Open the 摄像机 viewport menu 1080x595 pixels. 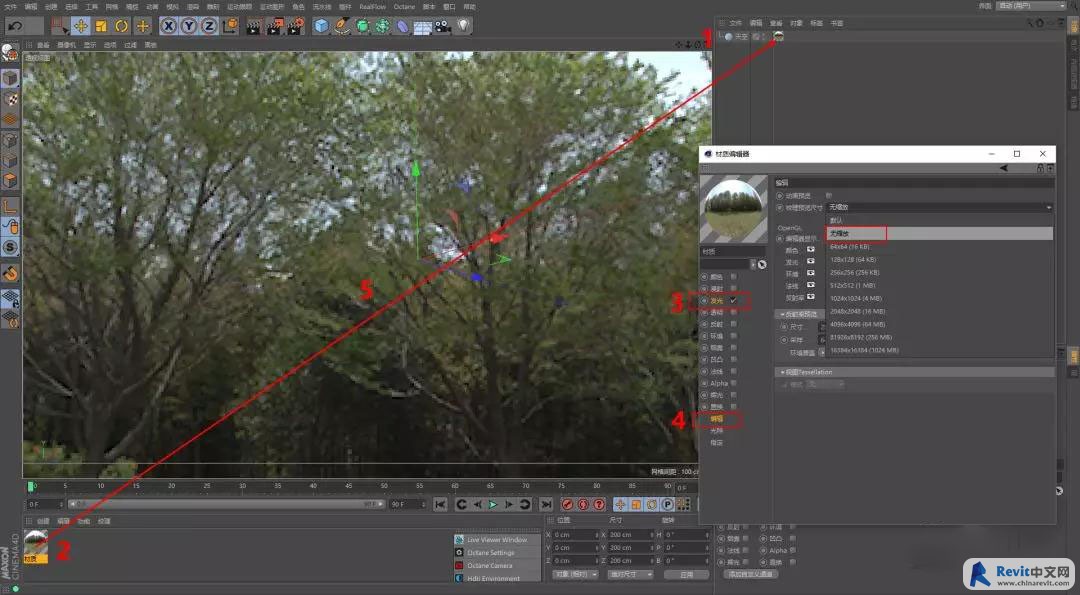tap(67, 45)
